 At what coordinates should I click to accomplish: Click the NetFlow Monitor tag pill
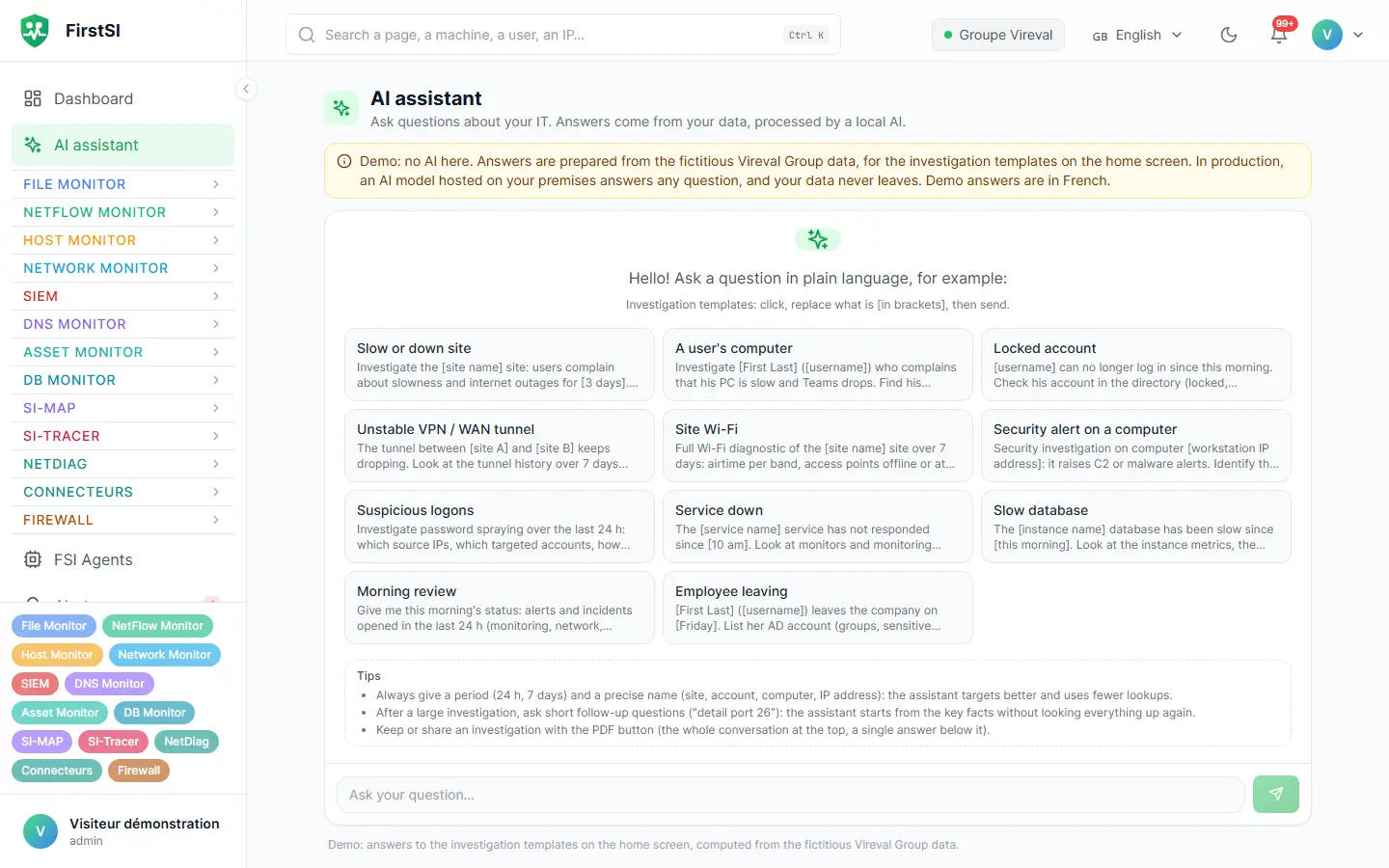pos(157,626)
